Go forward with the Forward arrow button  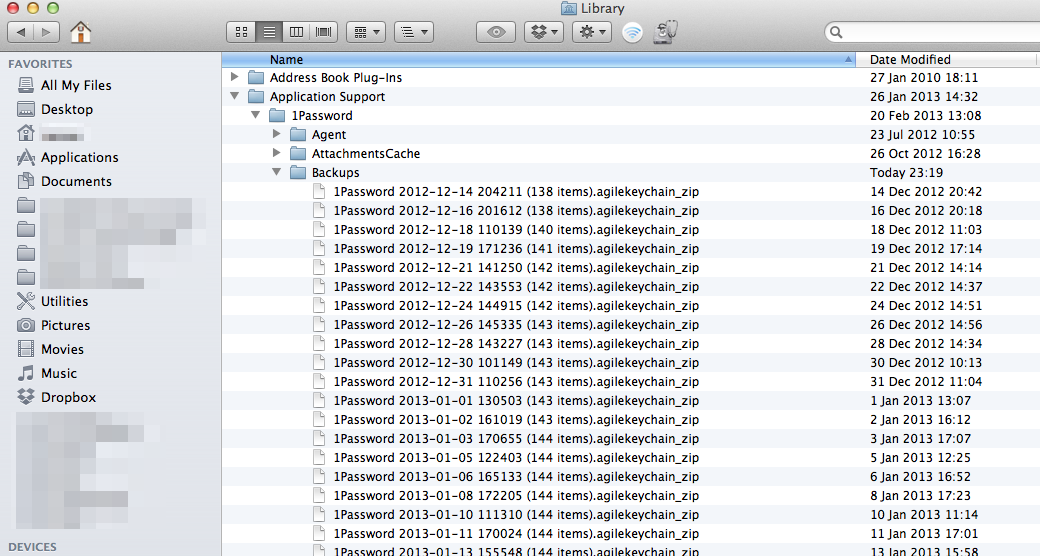[46, 32]
